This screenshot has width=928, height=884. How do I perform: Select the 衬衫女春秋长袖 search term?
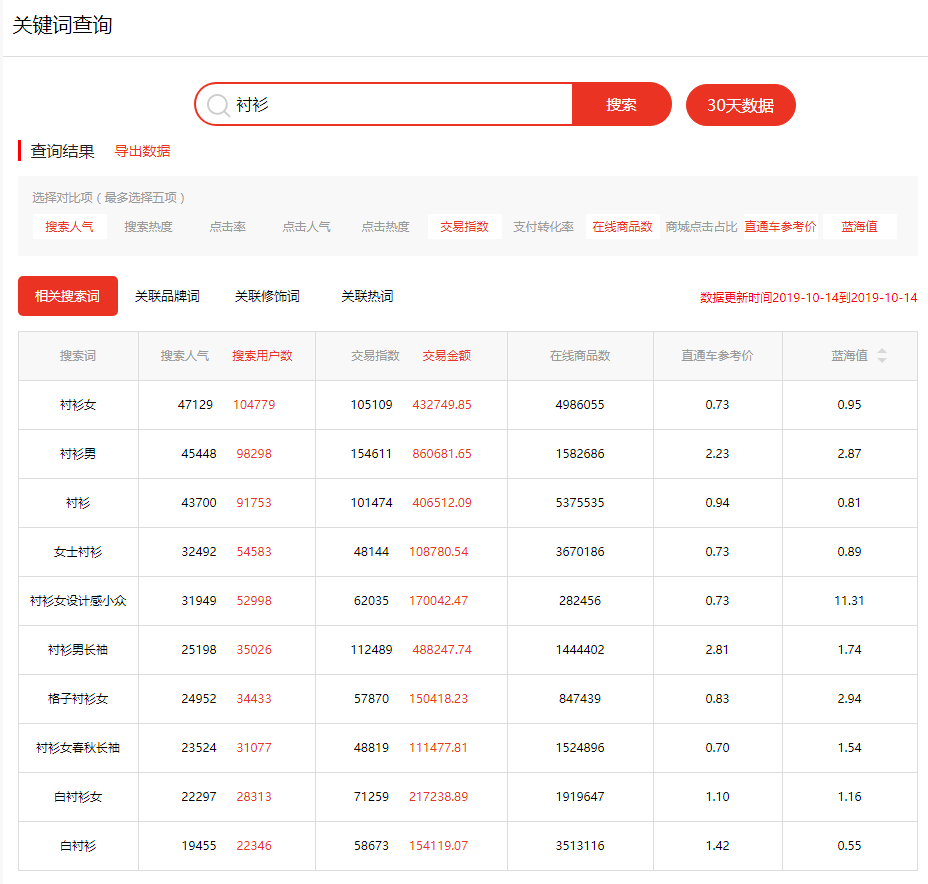(78, 748)
